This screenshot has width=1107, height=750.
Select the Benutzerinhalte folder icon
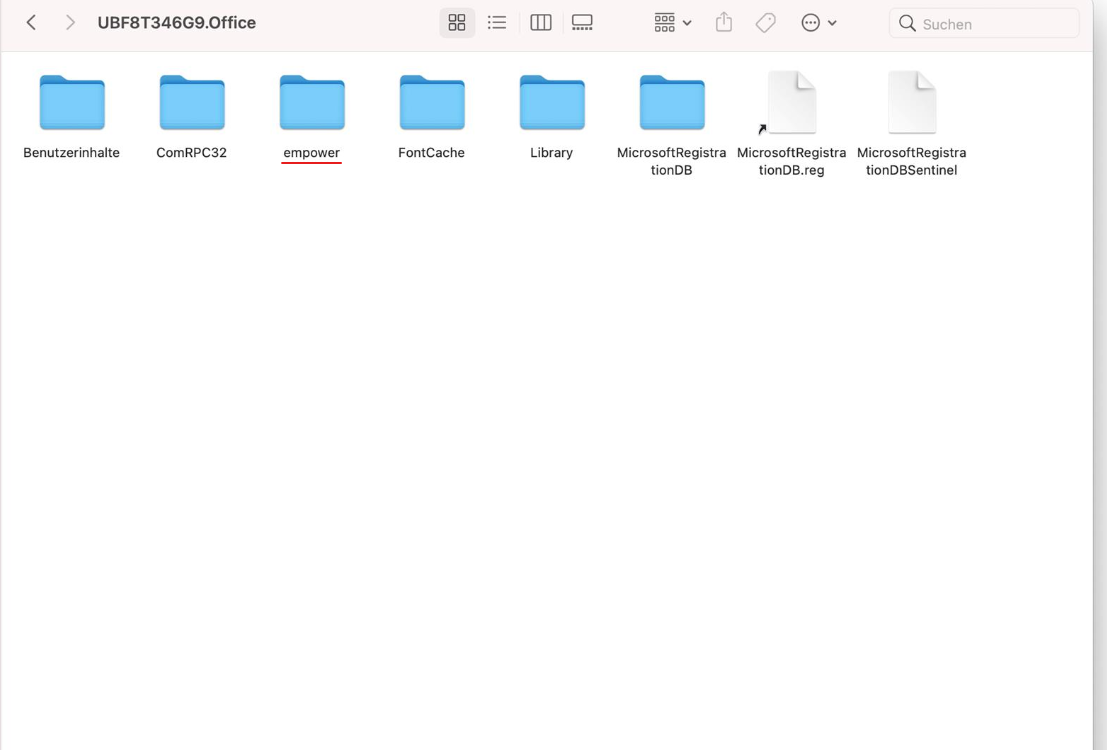72,102
